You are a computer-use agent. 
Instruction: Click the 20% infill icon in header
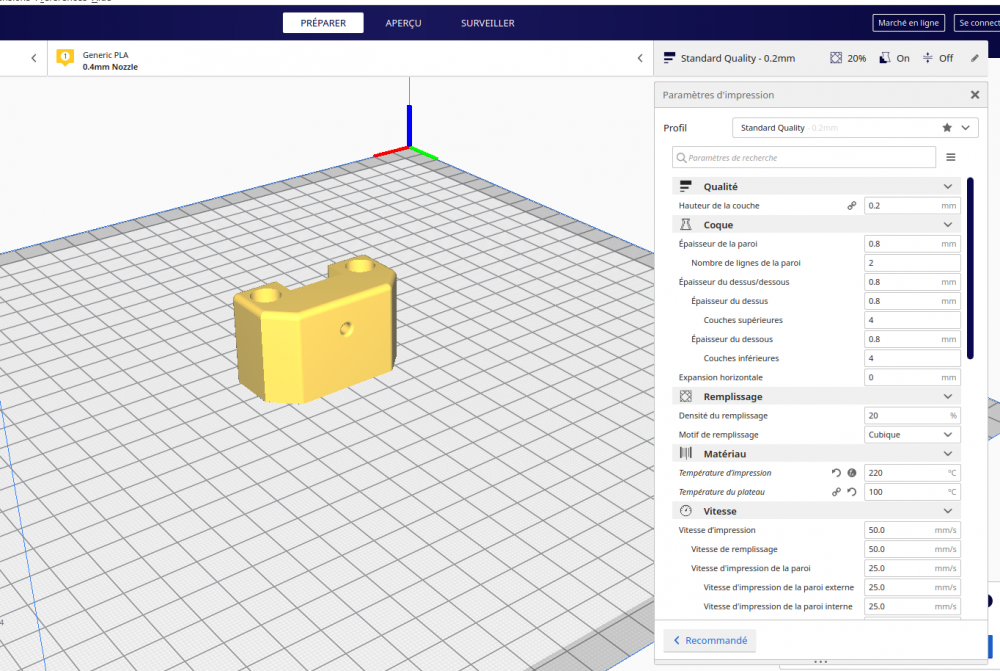pyautogui.click(x=835, y=58)
